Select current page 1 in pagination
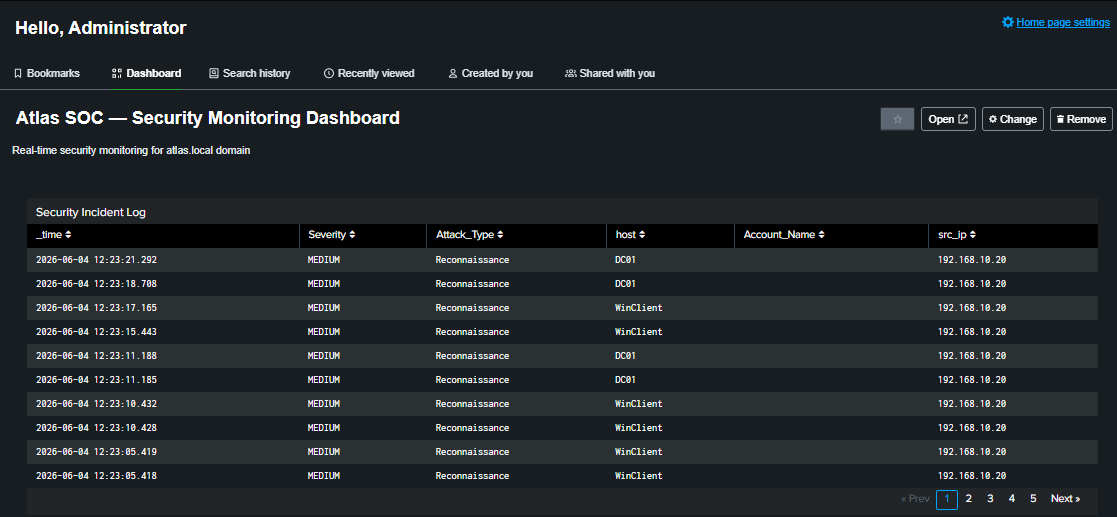Viewport: 1117px width, 517px height. [x=947, y=499]
